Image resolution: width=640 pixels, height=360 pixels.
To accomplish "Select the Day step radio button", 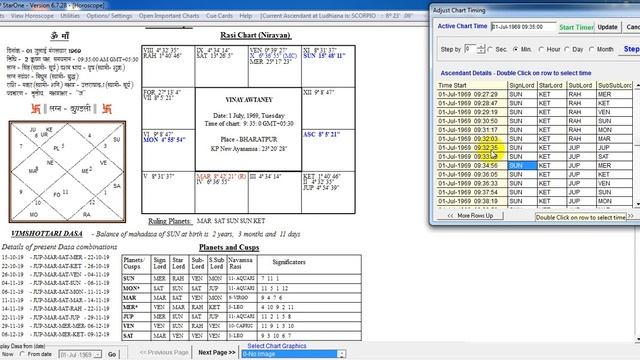I will coord(567,49).
